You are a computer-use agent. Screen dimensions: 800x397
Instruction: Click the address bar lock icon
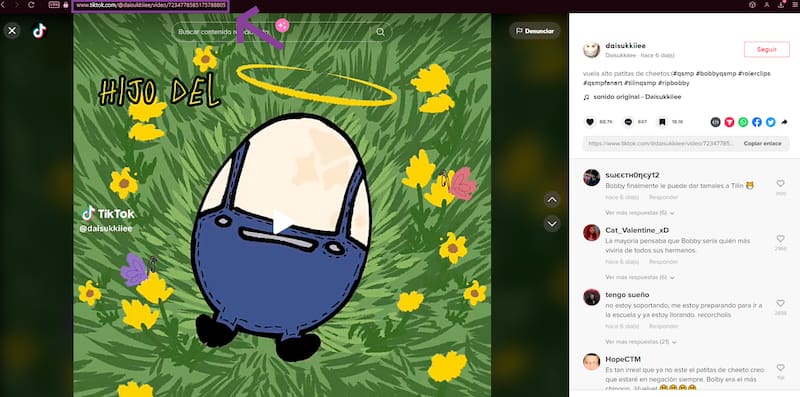65,5
